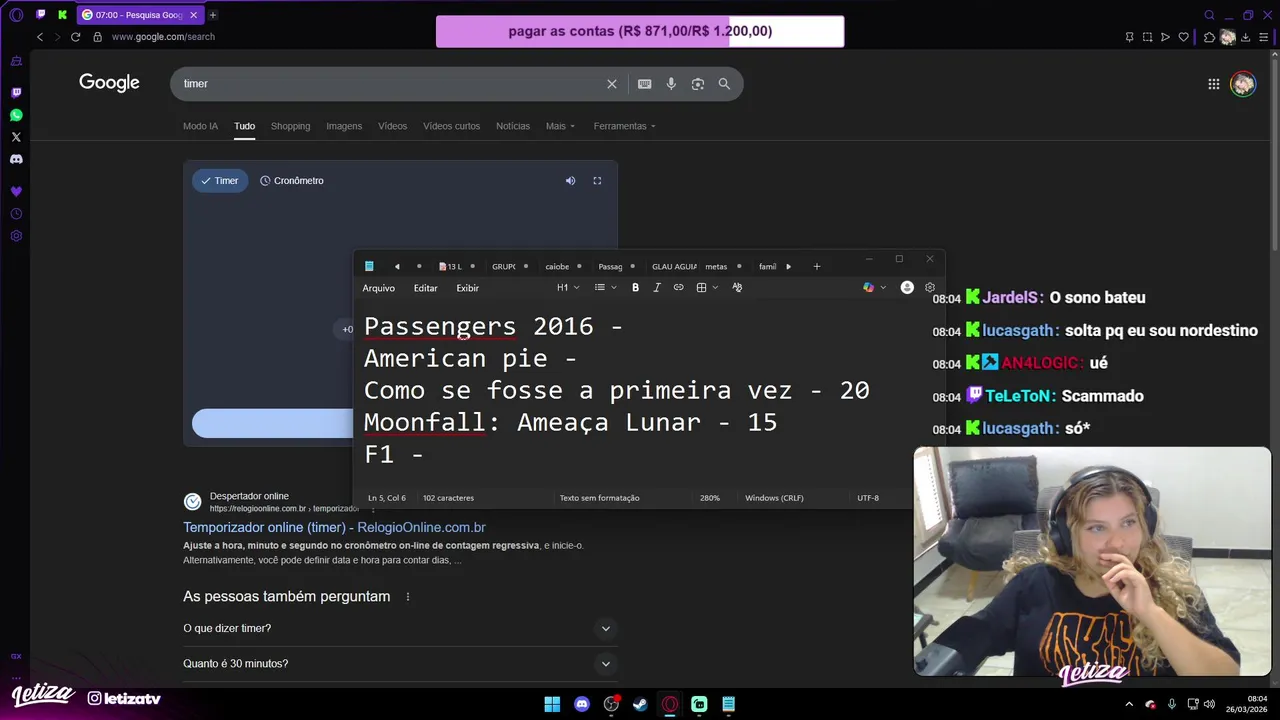Open options for As pessoas também perguntam
This screenshot has height=720, width=1280.
(408, 597)
